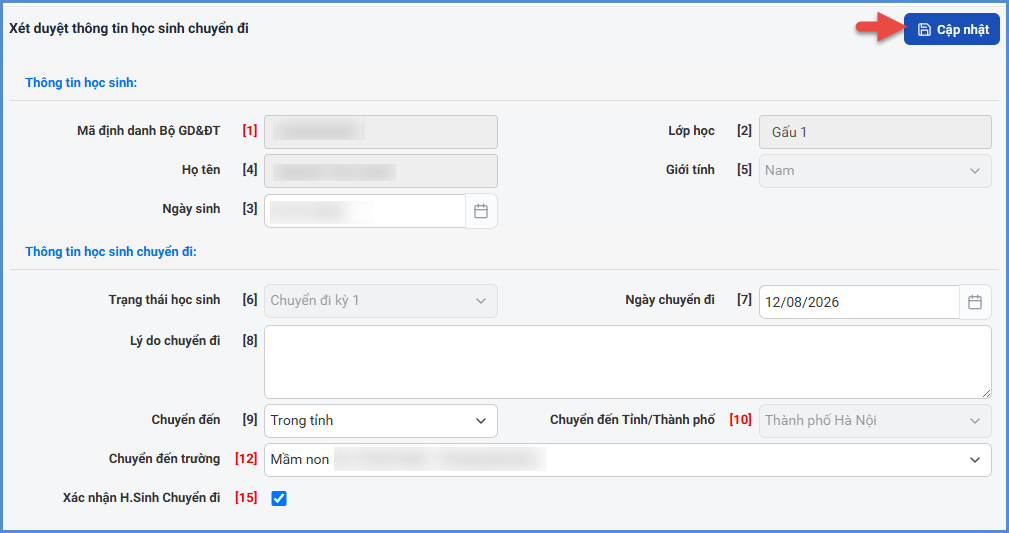
Task: Focus the Lý do chuyển đi text area
Action: coord(627,362)
